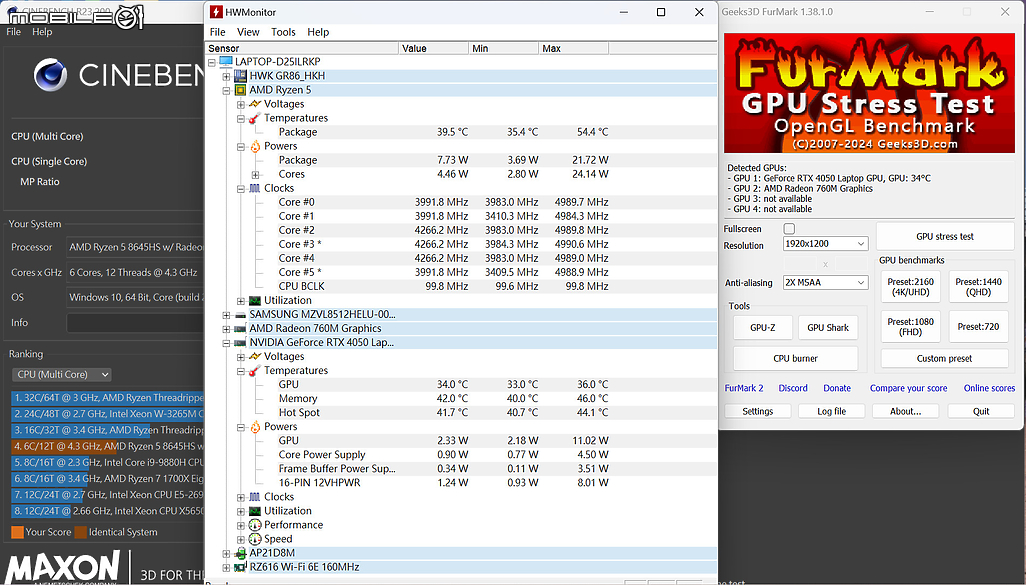Viewport: 1026px width, 585px height.
Task: Open HWMonitor View menu
Action: coord(248,32)
